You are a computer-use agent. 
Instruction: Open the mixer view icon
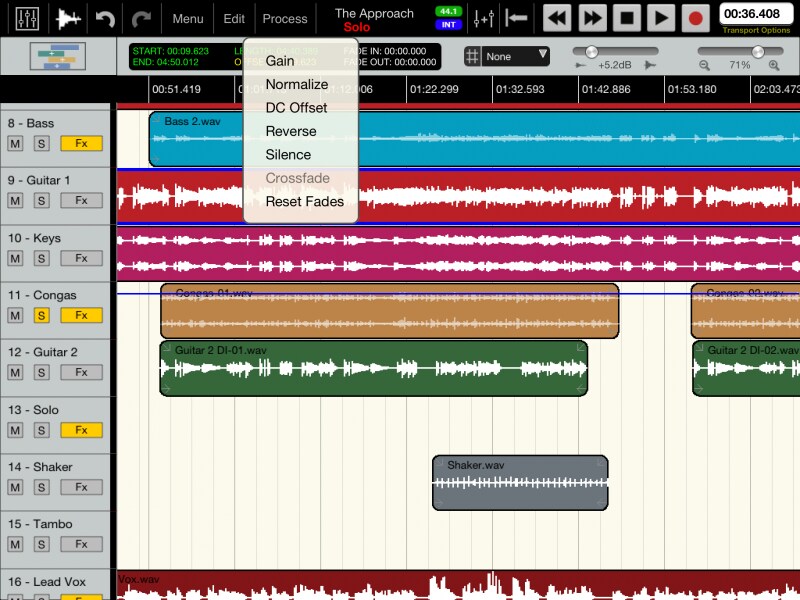pos(28,18)
